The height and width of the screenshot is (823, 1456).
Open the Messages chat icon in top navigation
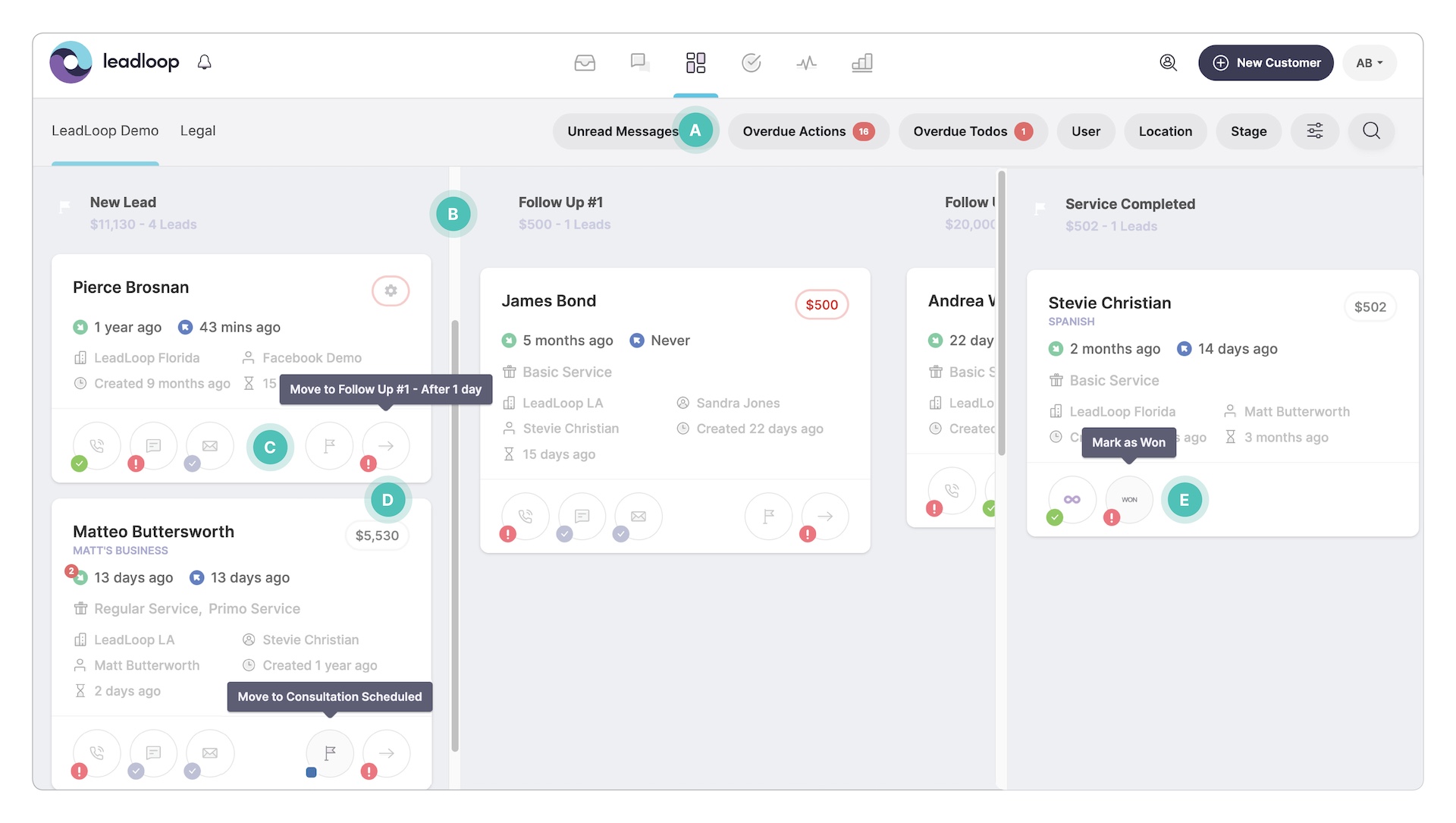click(x=639, y=63)
